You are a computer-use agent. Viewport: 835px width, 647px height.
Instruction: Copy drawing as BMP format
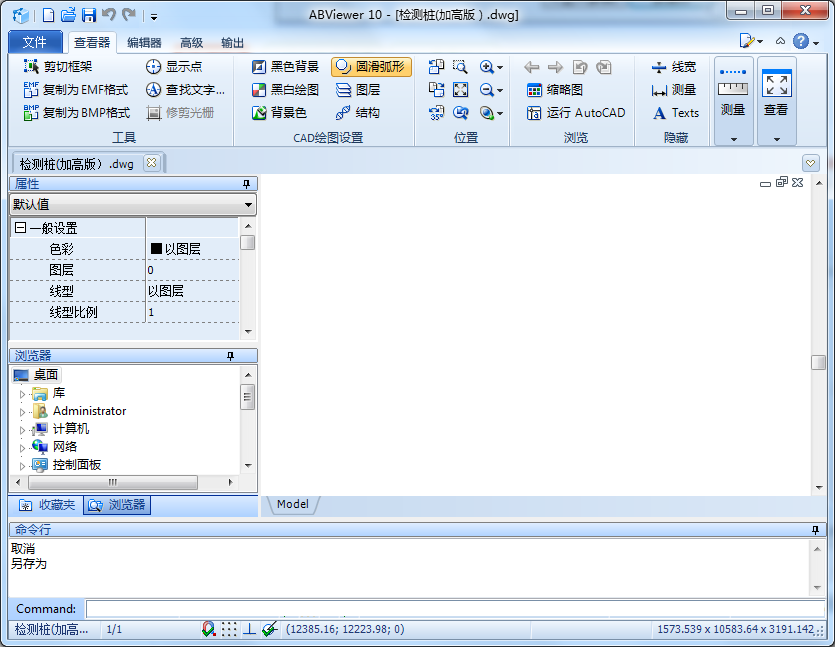[x=77, y=112]
